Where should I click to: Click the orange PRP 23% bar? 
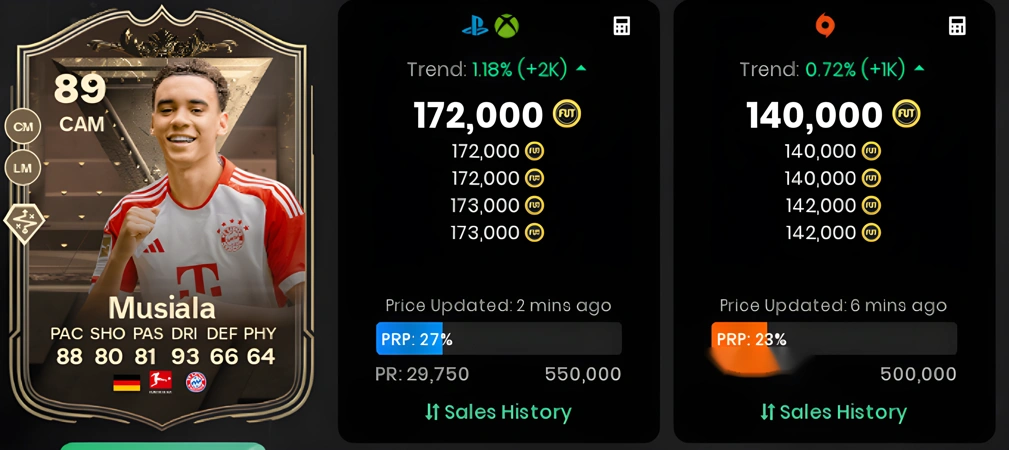(x=739, y=339)
